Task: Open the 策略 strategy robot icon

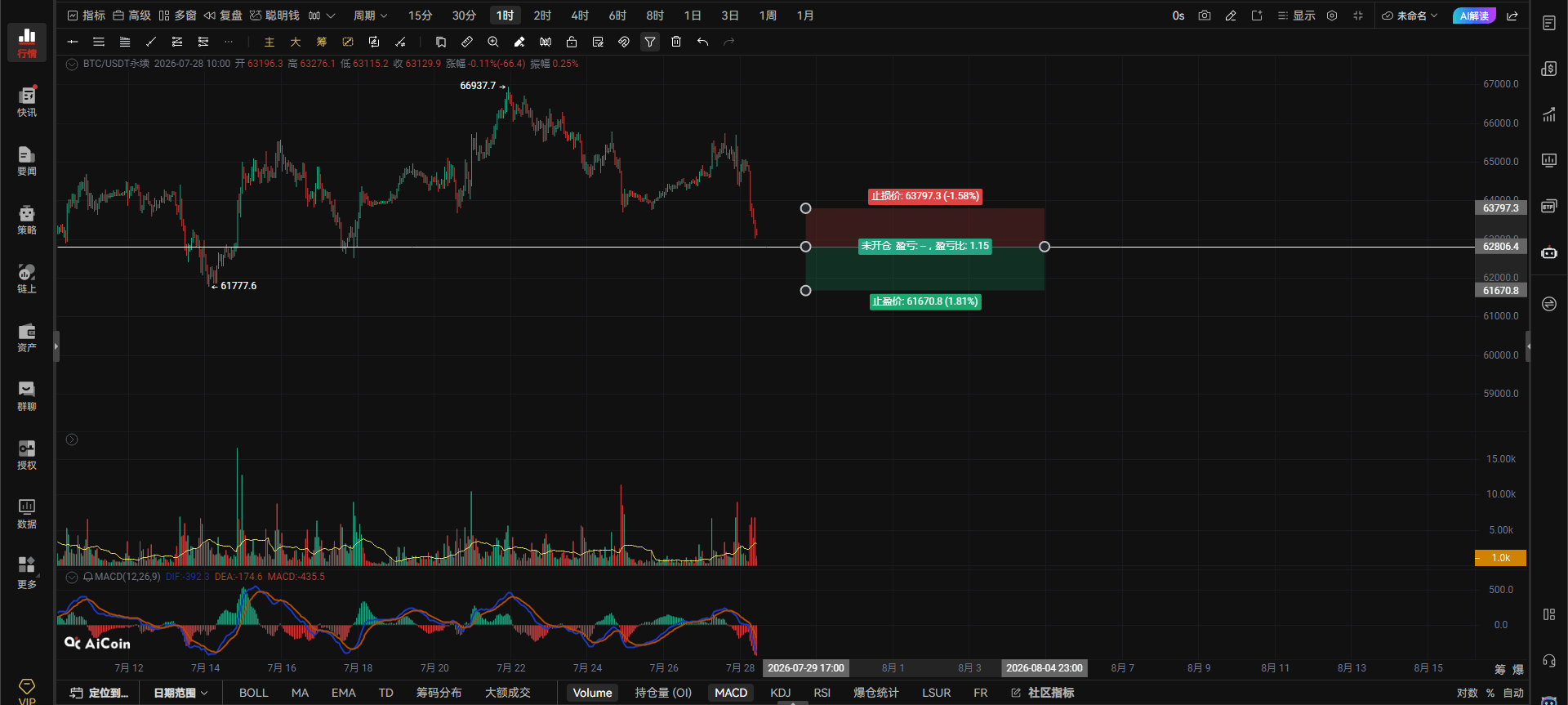Action: click(x=27, y=219)
